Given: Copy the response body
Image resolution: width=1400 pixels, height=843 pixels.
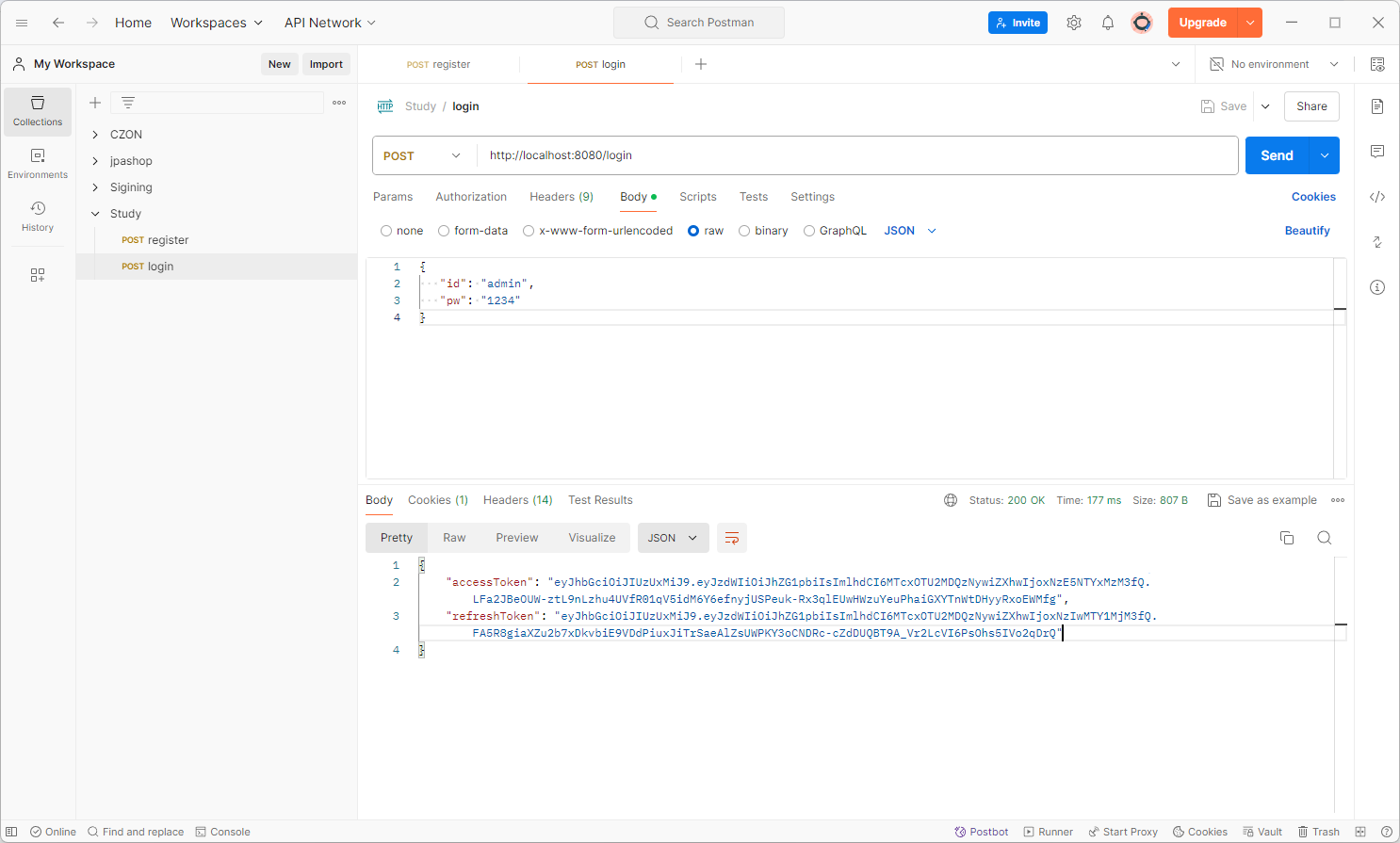Looking at the screenshot, I should tap(1287, 538).
